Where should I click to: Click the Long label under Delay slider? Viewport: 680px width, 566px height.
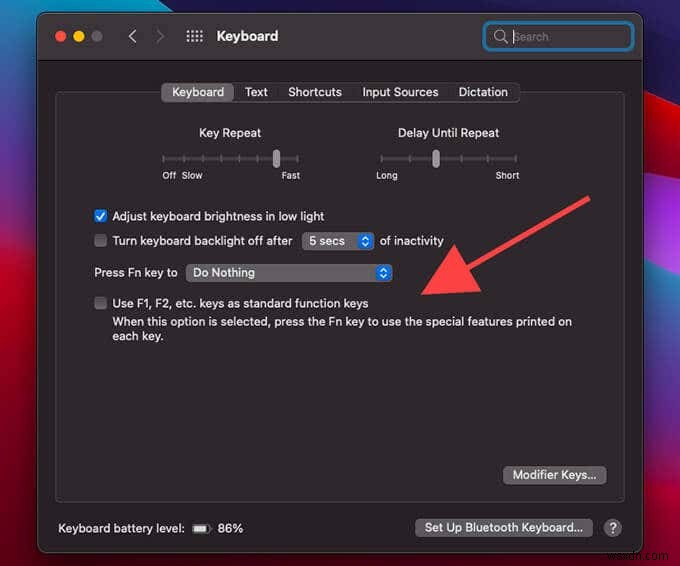click(x=387, y=175)
